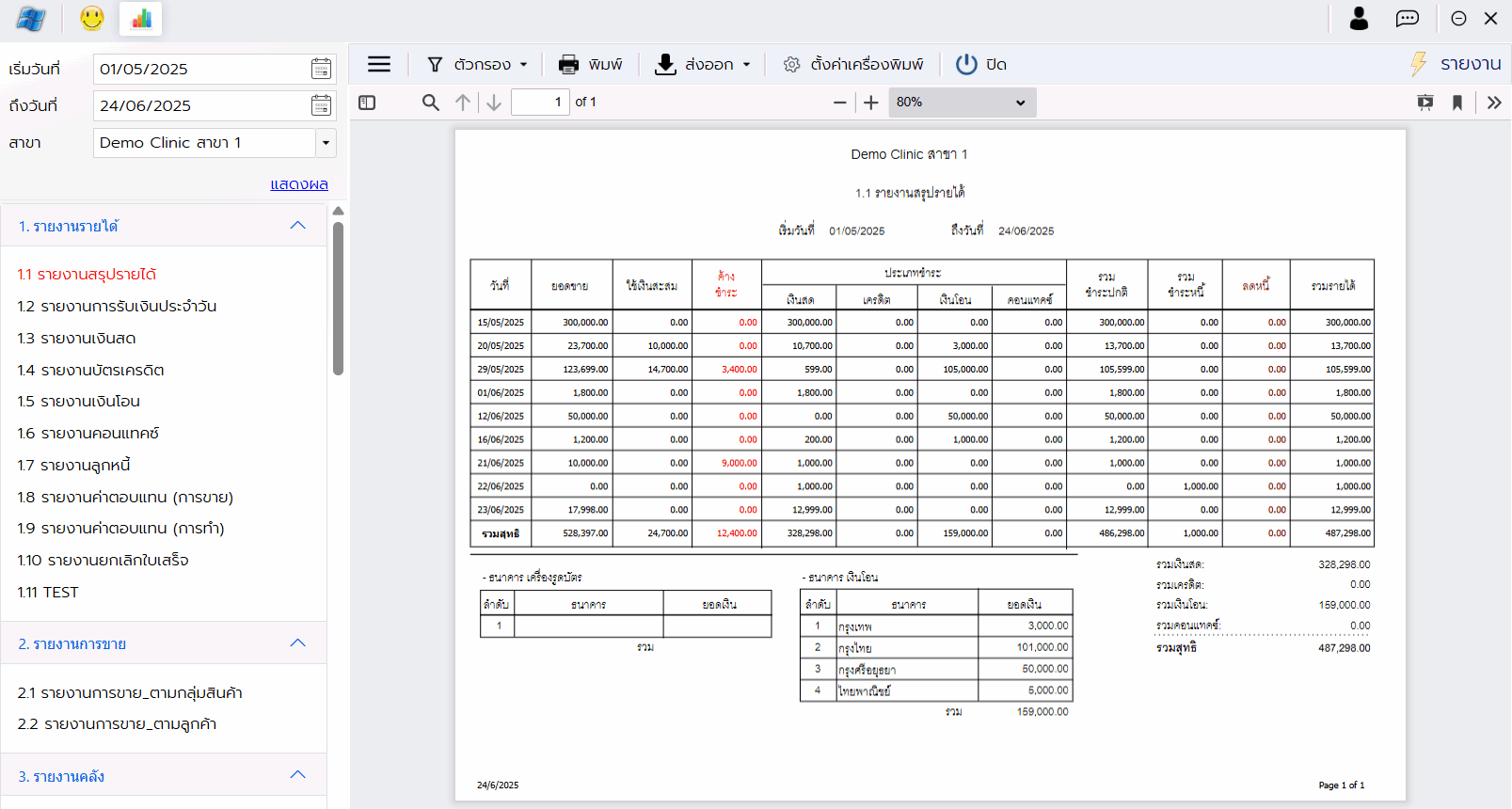Screen dimensions: 1512x809
Task: Expand the double chevron overflow button
Action: point(1494,103)
